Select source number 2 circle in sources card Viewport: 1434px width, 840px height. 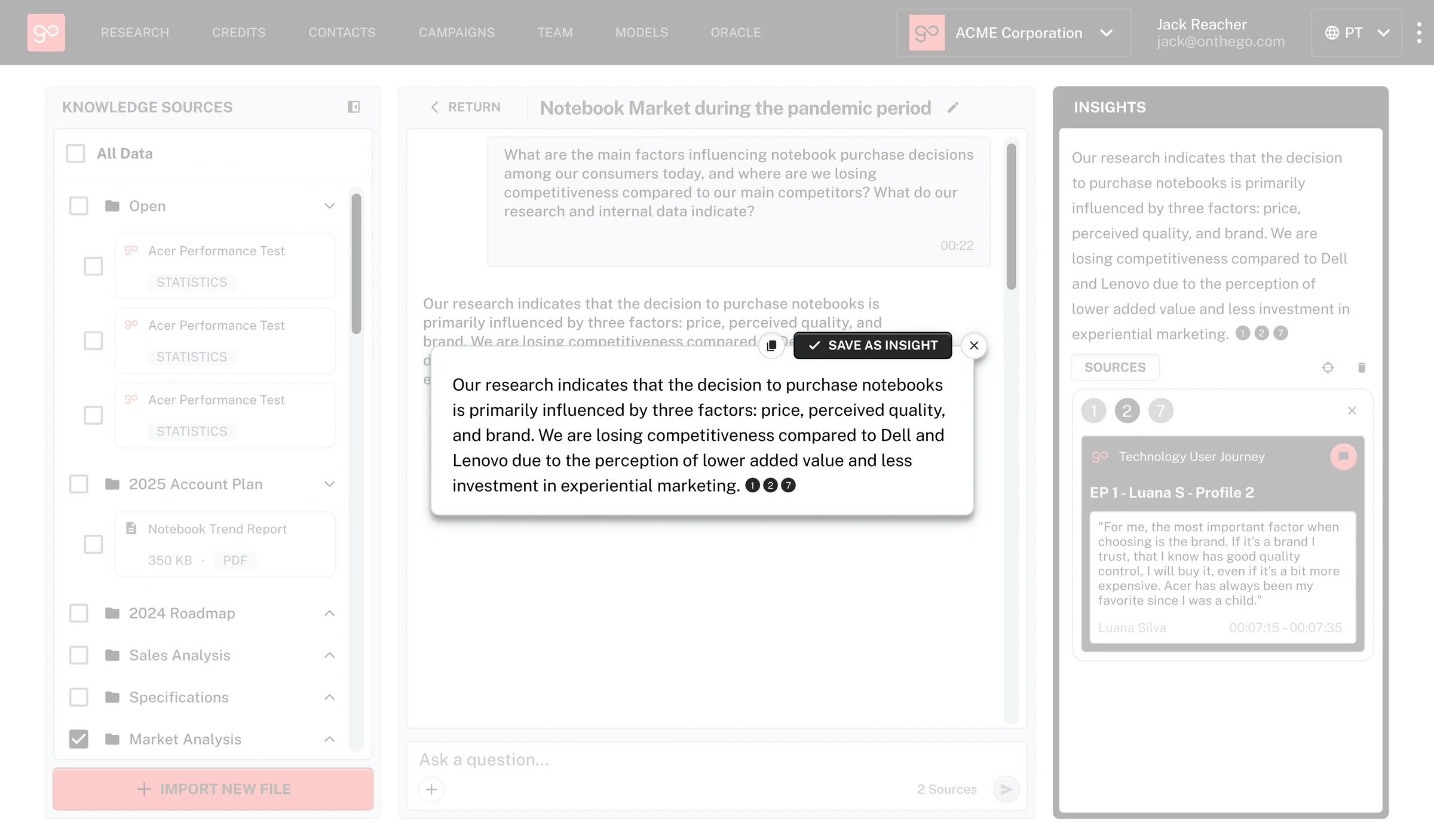point(1127,410)
